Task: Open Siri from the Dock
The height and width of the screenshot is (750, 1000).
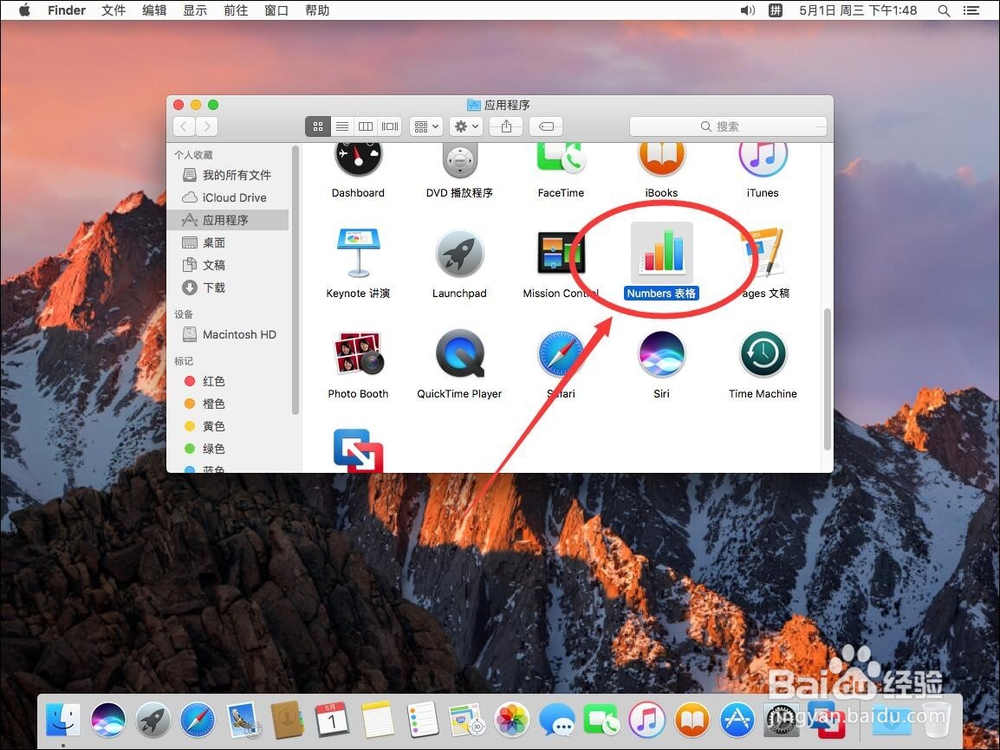Action: 108,720
